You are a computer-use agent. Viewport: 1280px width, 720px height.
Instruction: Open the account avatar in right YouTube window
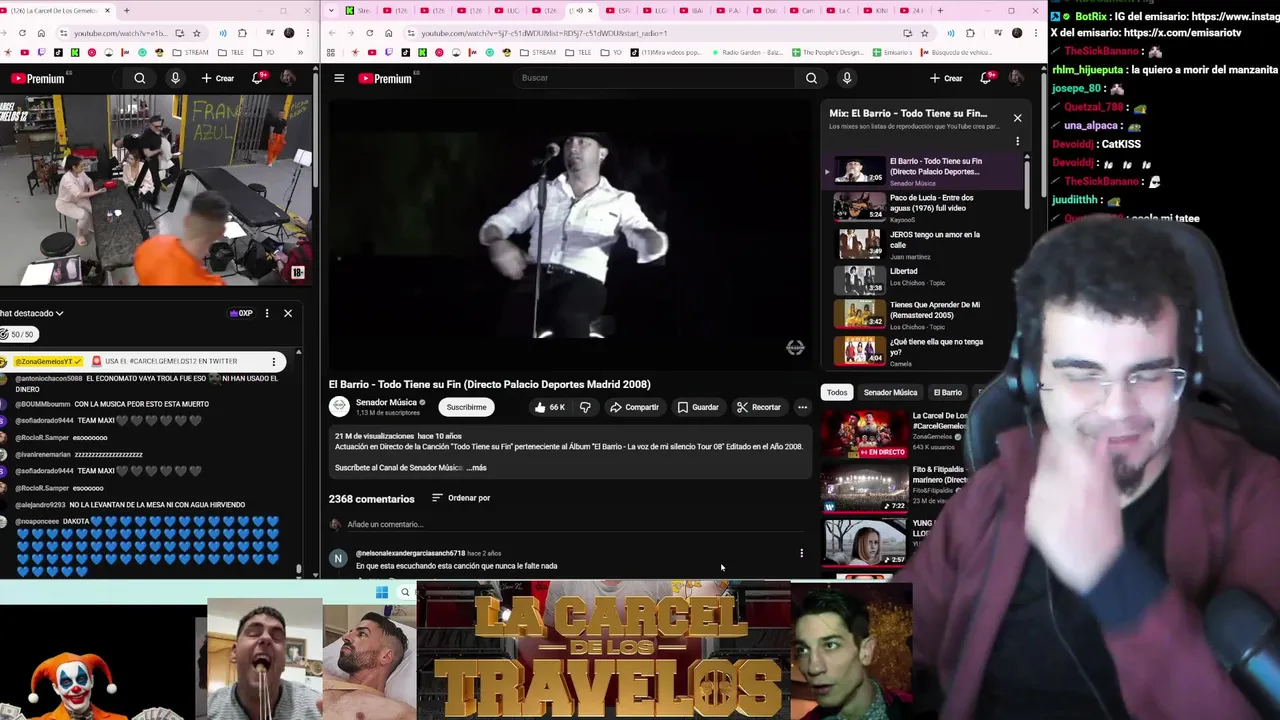point(1016,78)
